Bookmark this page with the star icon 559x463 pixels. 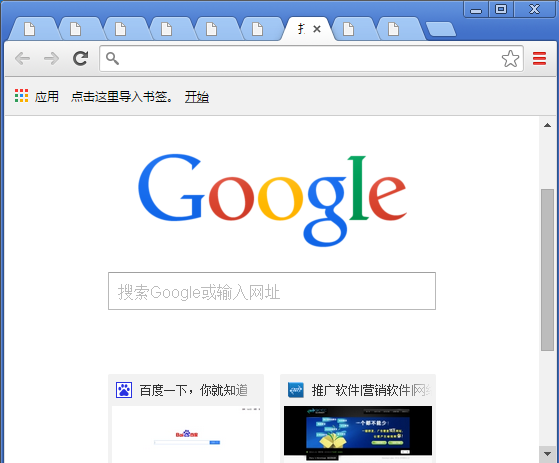(x=510, y=59)
